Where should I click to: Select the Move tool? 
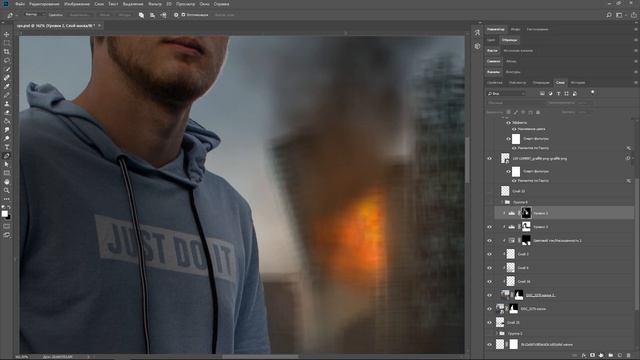click(7, 35)
